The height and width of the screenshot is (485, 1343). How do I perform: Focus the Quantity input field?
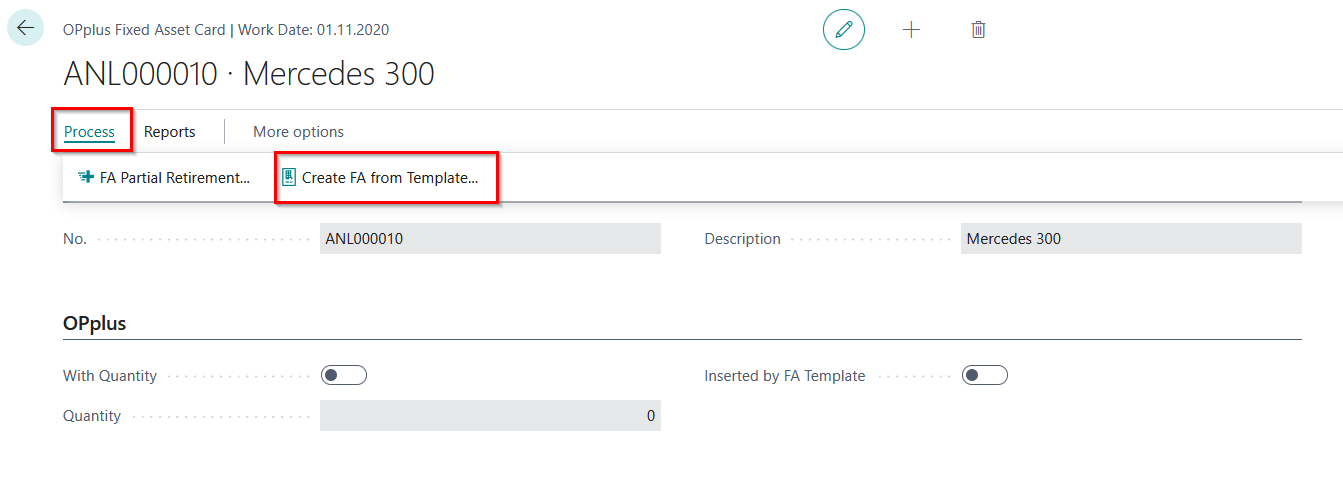[490, 416]
